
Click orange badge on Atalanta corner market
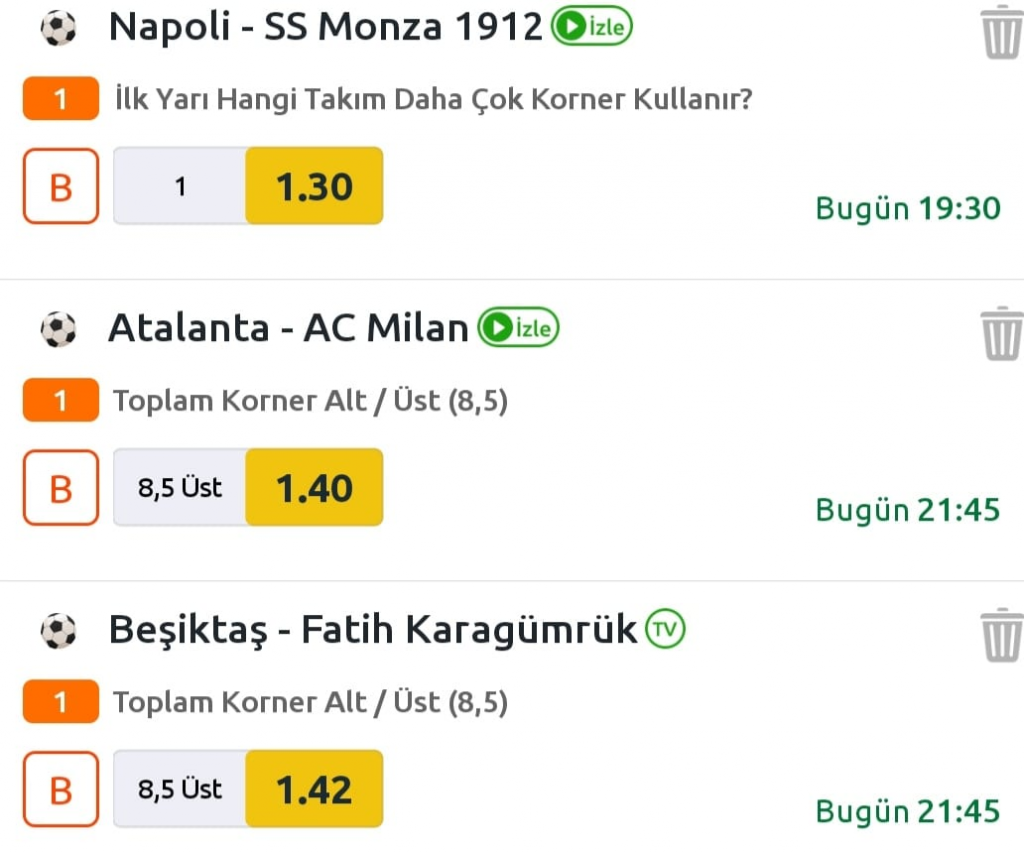coord(60,401)
